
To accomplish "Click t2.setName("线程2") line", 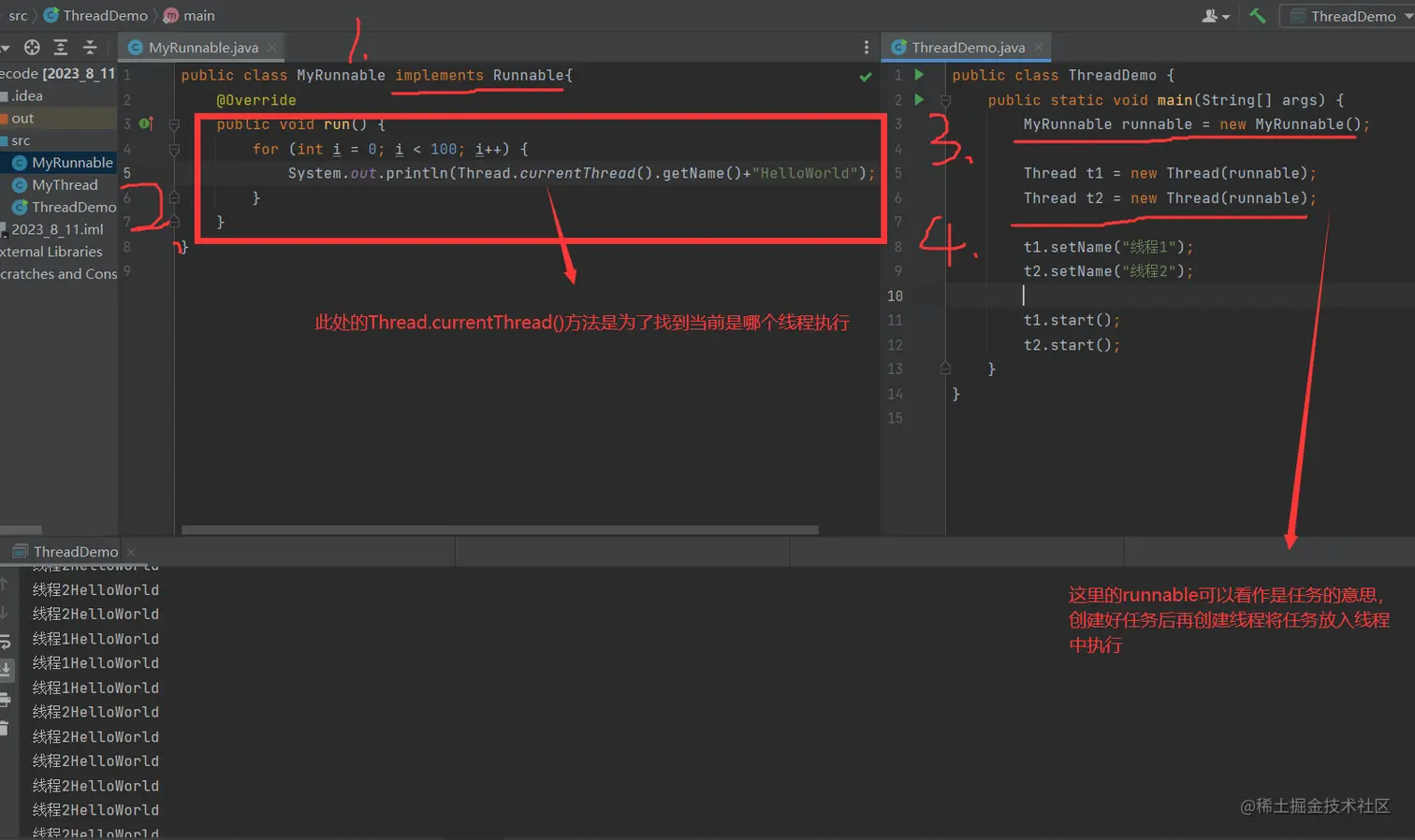I will 1108,271.
